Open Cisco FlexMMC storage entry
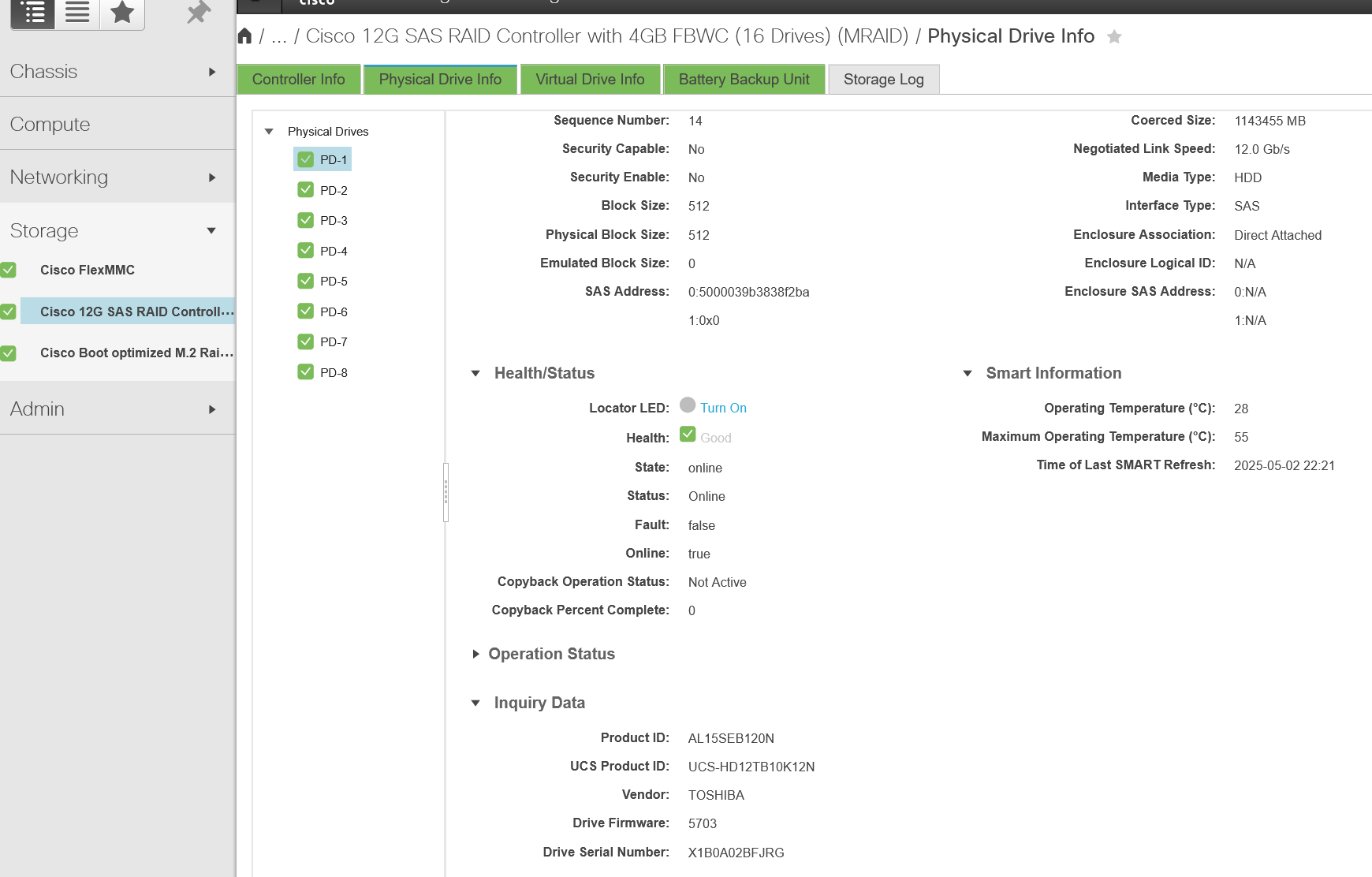The width and height of the screenshot is (1372, 877). tap(88, 270)
